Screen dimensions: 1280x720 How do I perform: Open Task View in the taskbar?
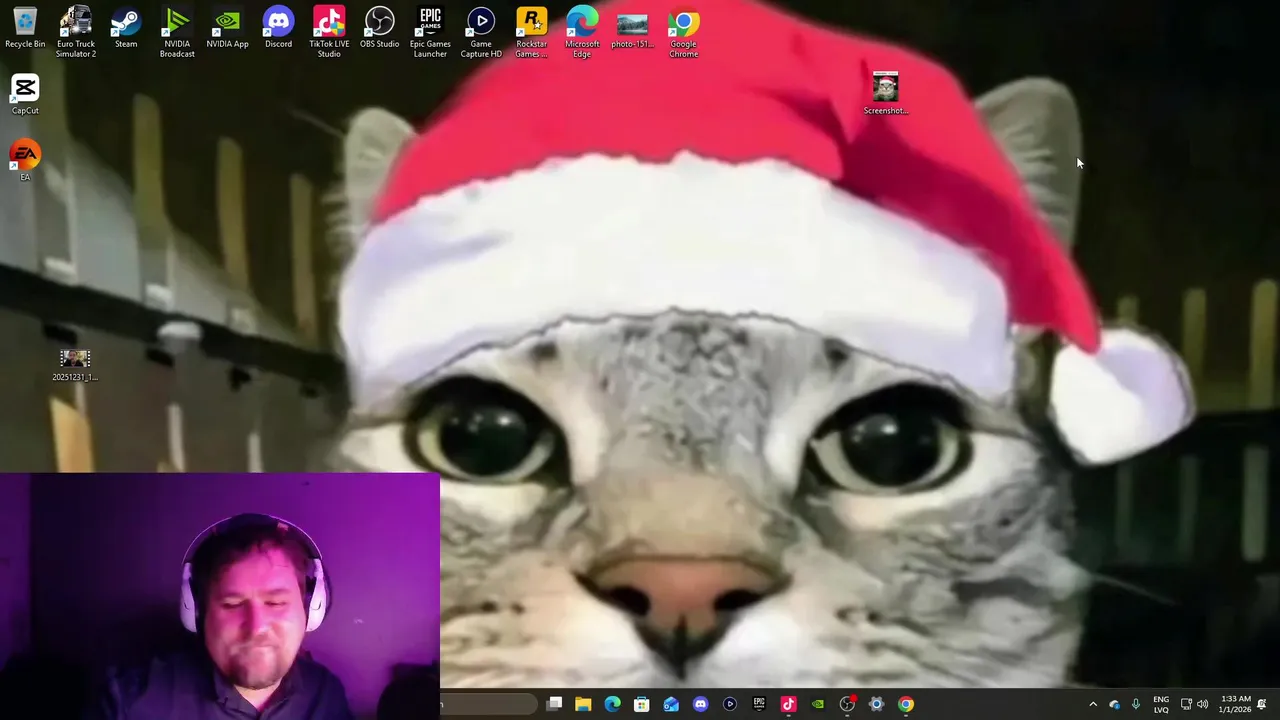point(555,704)
